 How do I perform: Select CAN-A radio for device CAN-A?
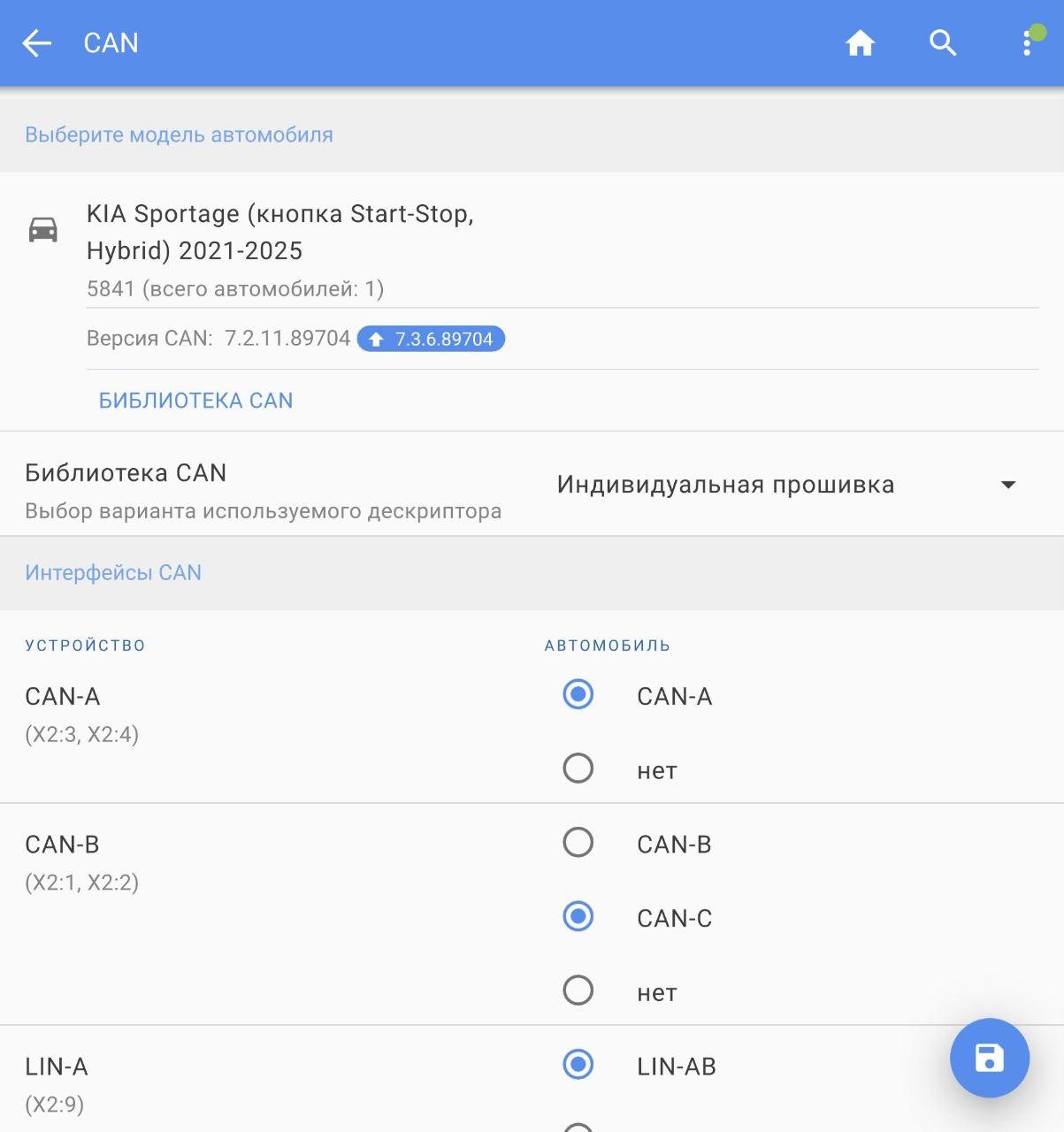(x=578, y=695)
